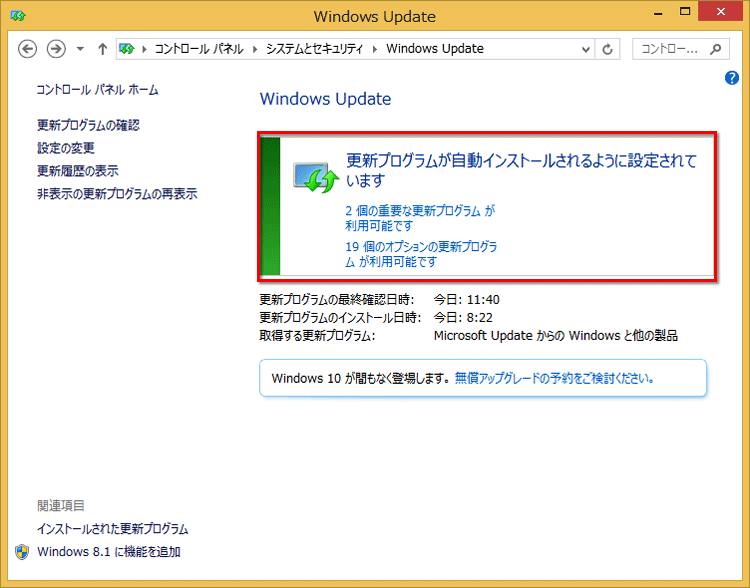Select コントロール パネル in the breadcrumb path
This screenshot has width=750, height=588.
coord(201,48)
